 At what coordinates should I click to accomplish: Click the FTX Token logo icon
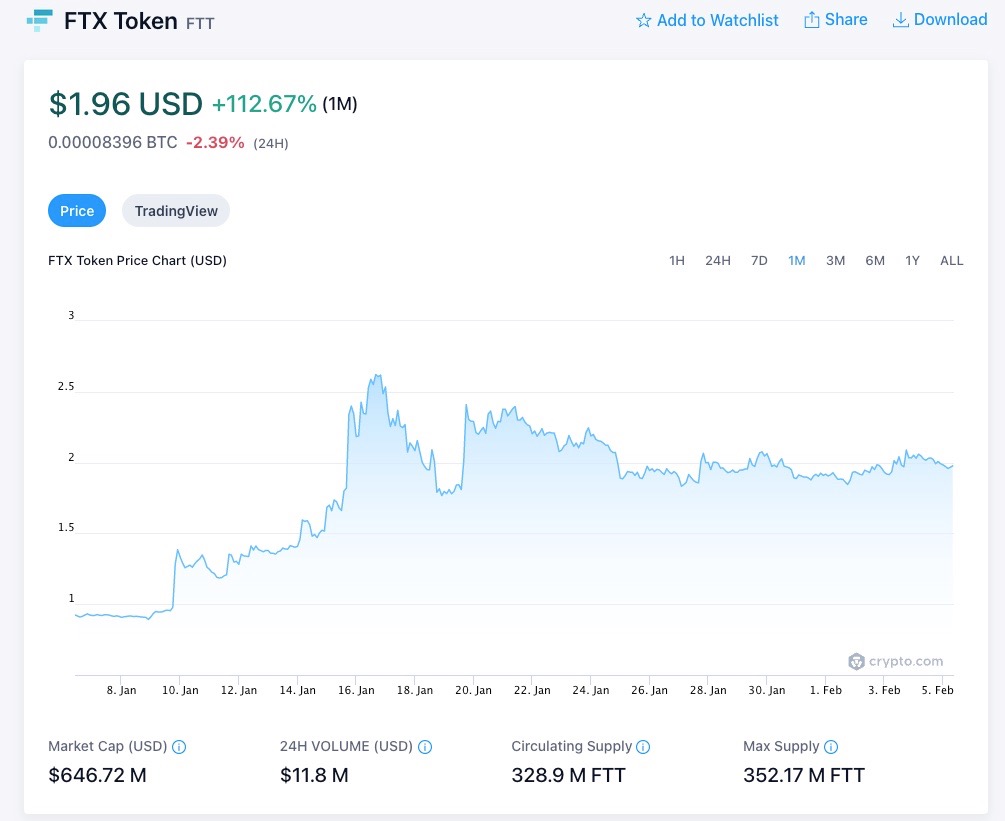pyautogui.click(x=39, y=21)
